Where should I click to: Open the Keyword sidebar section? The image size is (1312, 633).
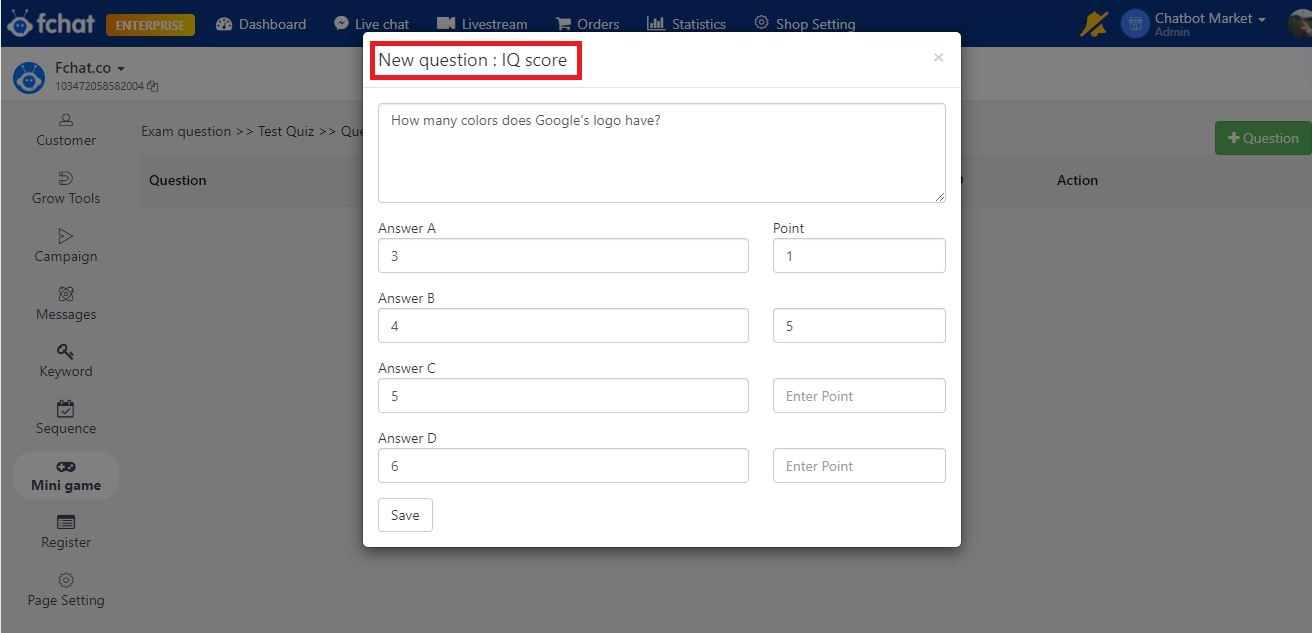pyautogui.click(x=66, y=361)
